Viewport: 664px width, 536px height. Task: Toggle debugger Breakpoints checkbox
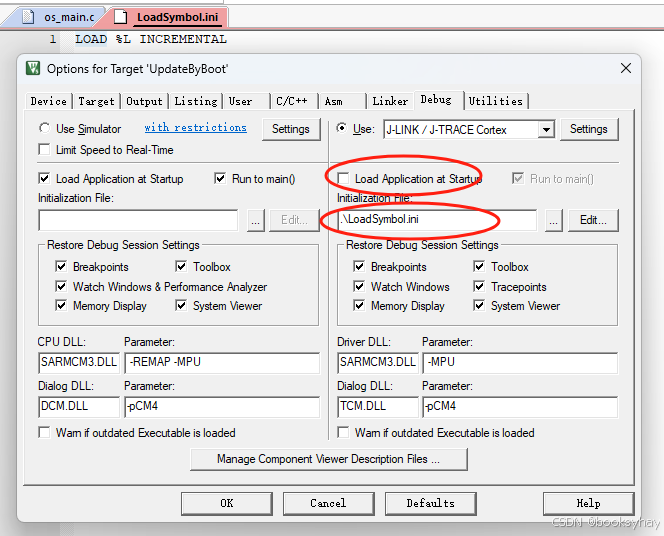click(x=359, y=266)
